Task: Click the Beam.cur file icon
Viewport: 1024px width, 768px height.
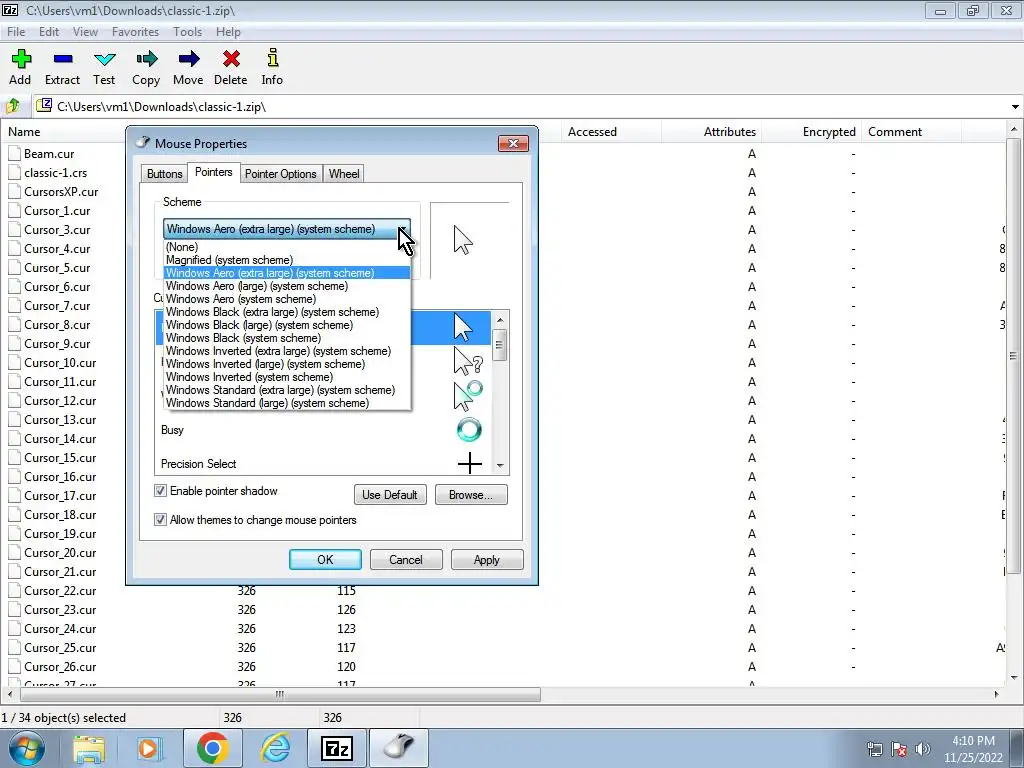Action: coord(14,153)
